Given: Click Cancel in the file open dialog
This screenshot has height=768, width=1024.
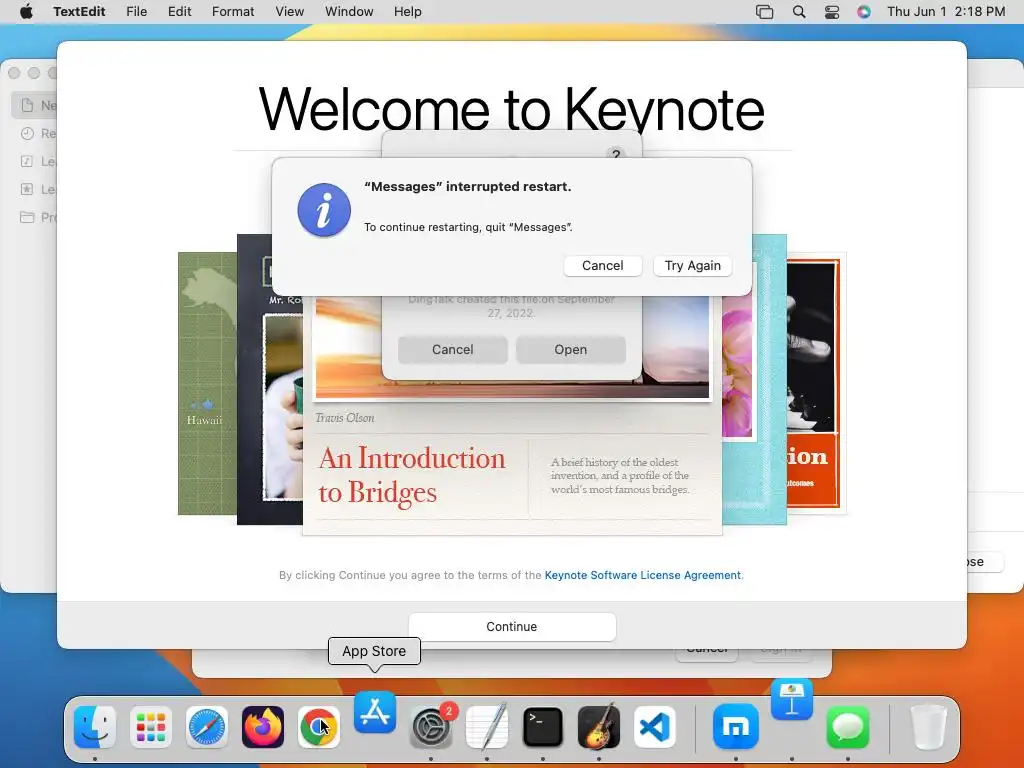Looking at the screenshot, I should click(453, 349).
